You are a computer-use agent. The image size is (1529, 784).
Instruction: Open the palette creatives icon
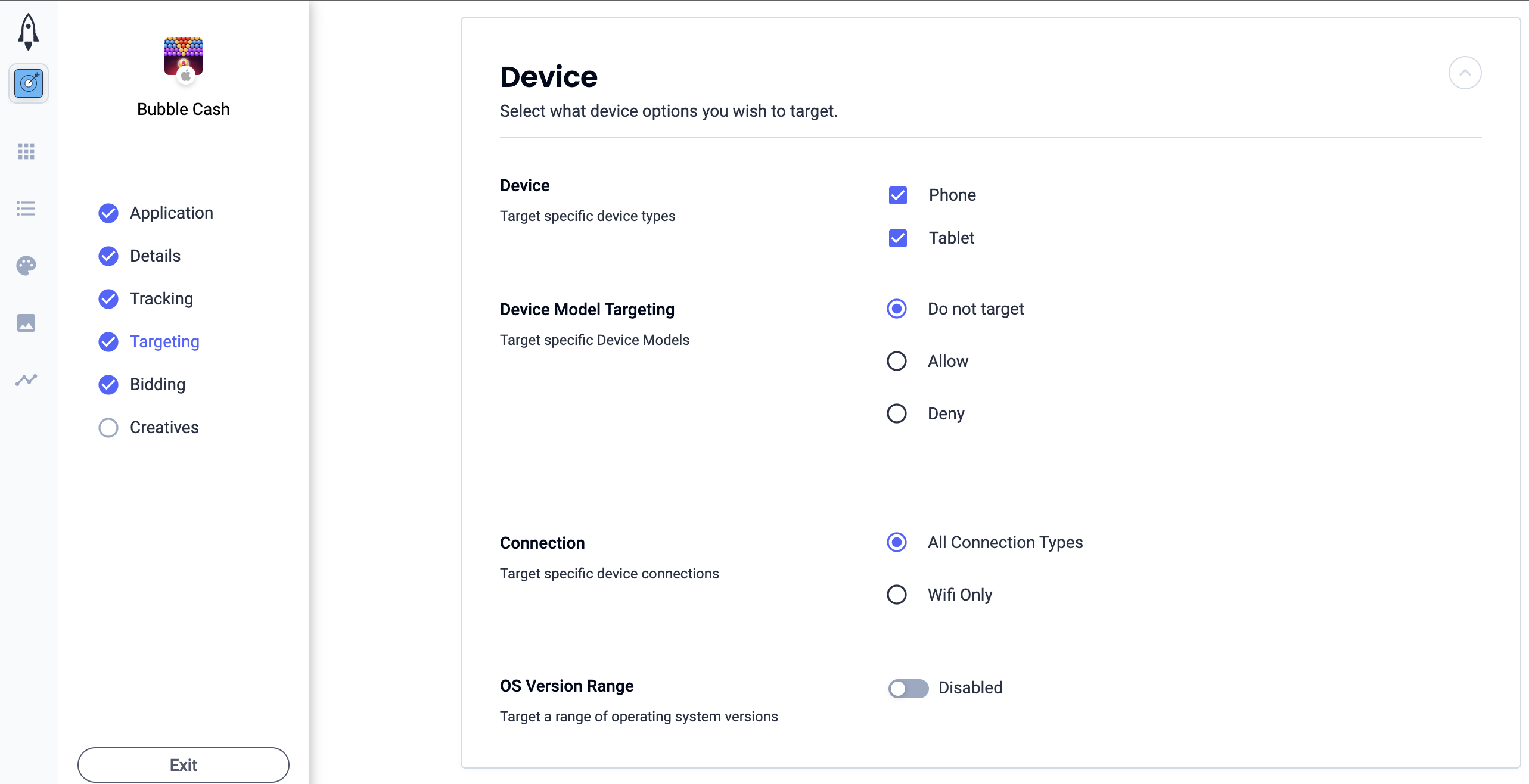[26, 265]
